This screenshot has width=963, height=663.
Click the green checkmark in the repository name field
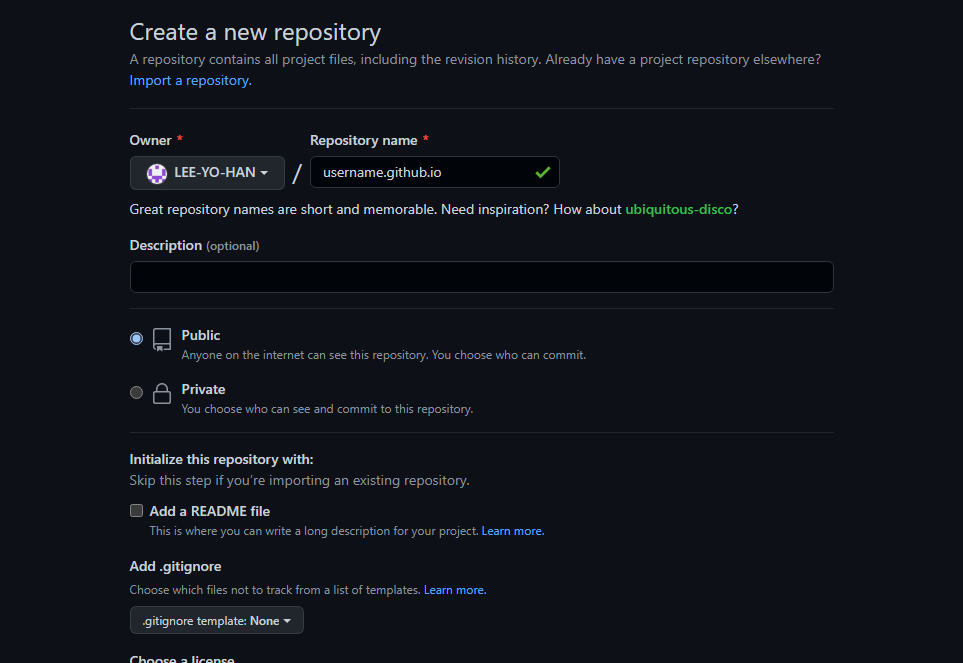click(542, 173)
